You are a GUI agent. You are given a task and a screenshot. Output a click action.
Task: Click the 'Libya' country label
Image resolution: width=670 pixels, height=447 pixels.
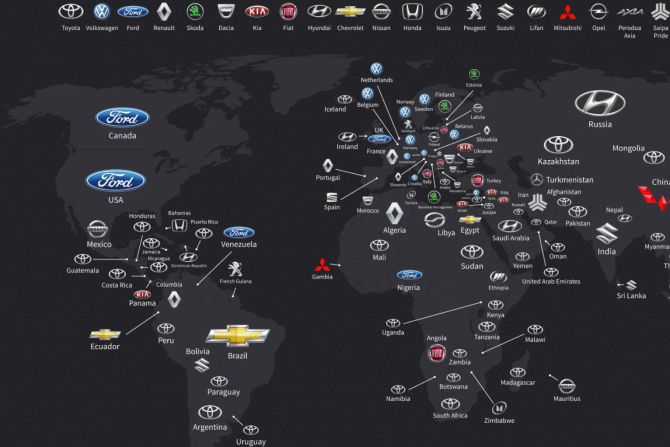[x=446, y=233]
